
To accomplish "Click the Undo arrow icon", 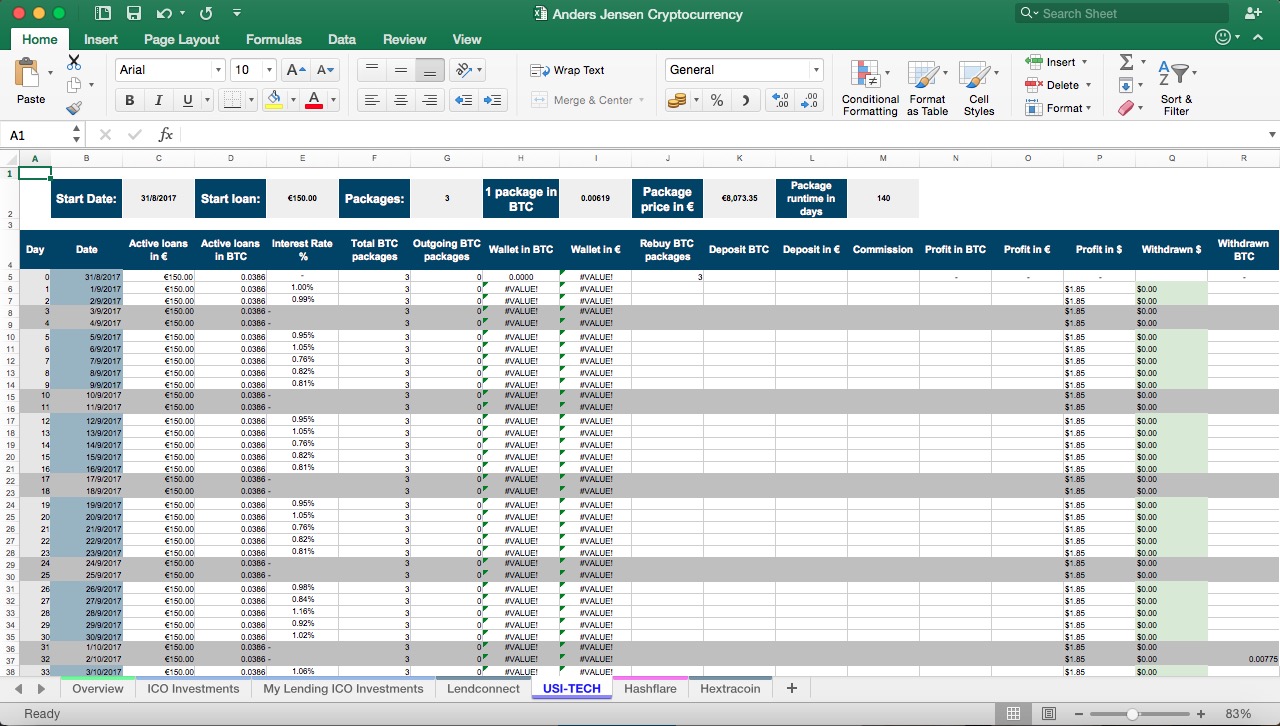I will point(165,14).
